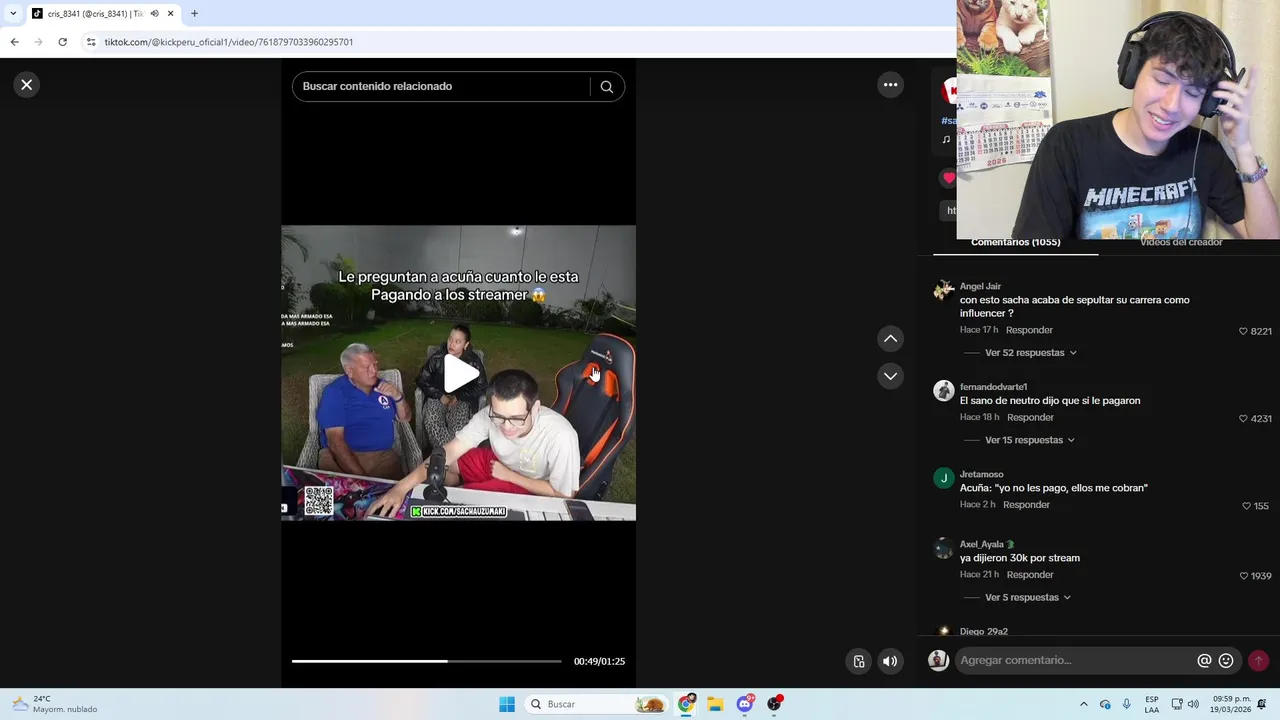Close the cris_8341 browser tab

click(171, 14)
